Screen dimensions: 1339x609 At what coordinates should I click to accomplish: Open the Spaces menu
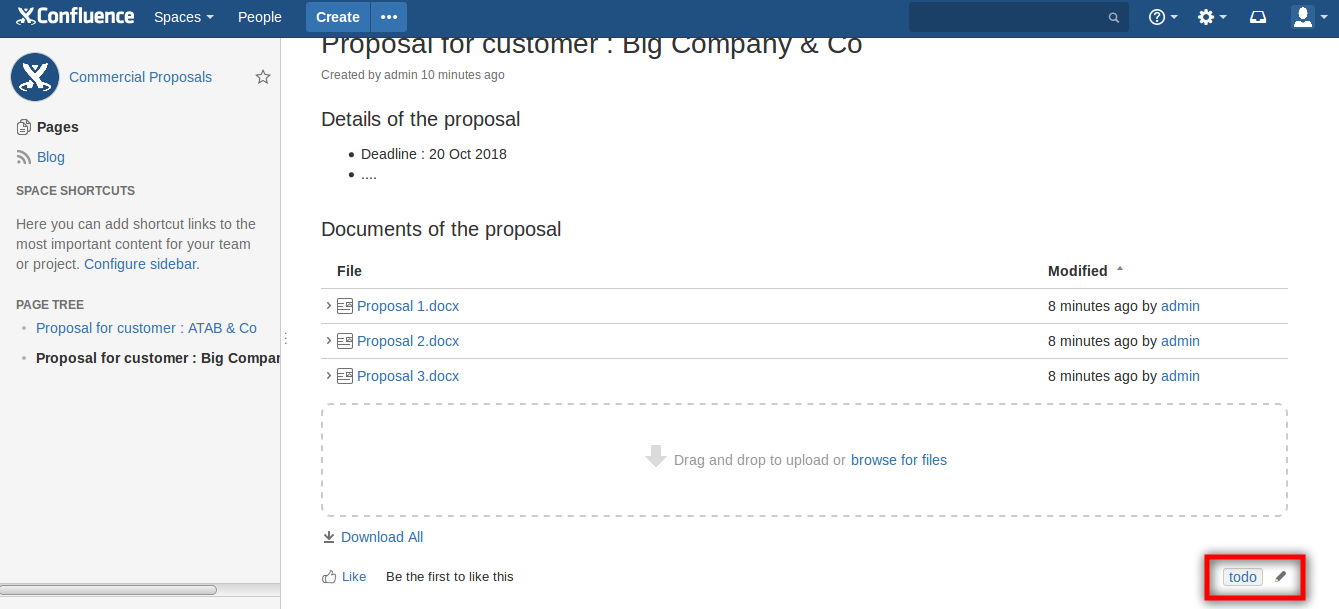(183, 17)
